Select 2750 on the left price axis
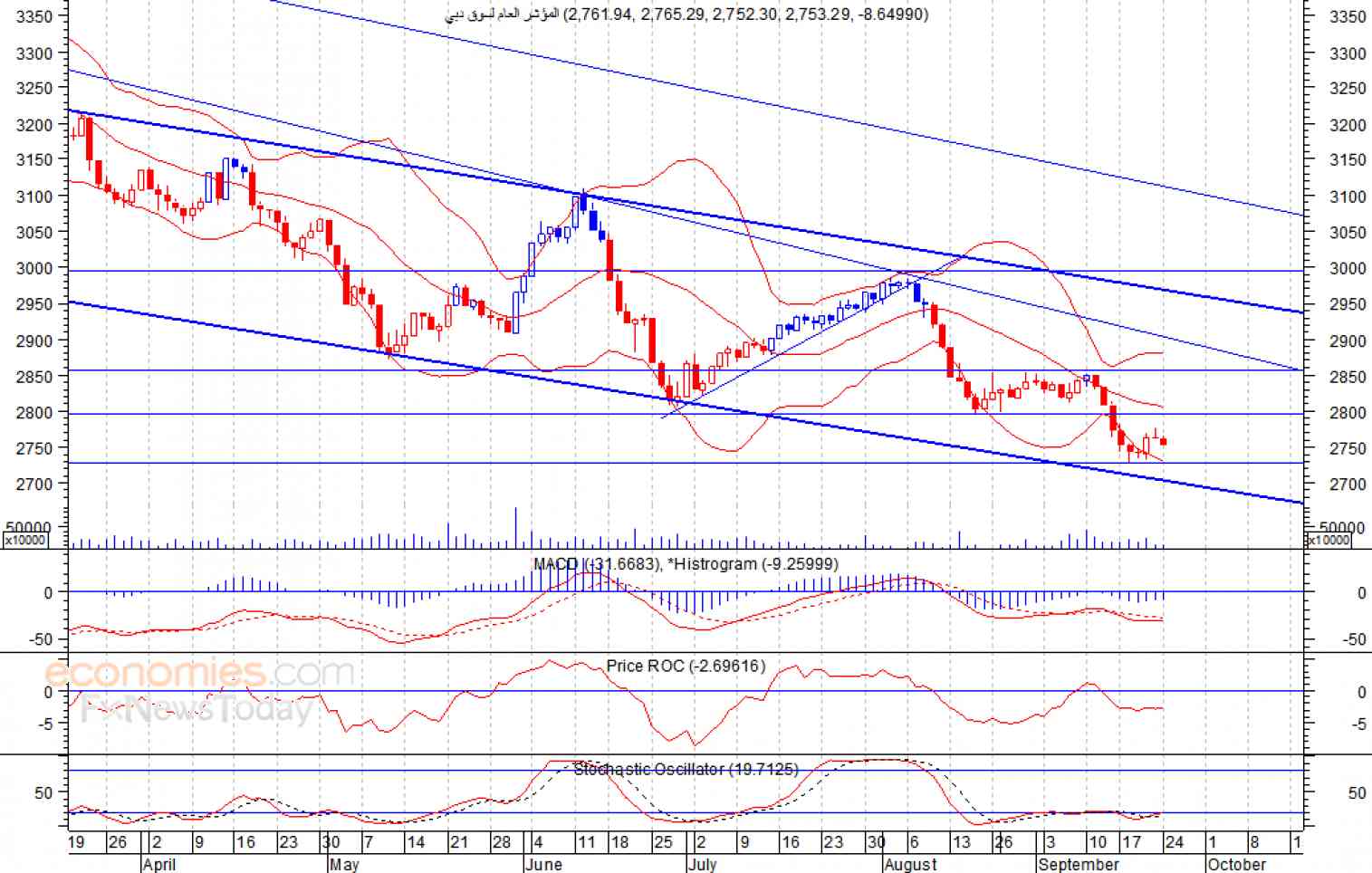Screen dimensions: 1372x873 34,448
